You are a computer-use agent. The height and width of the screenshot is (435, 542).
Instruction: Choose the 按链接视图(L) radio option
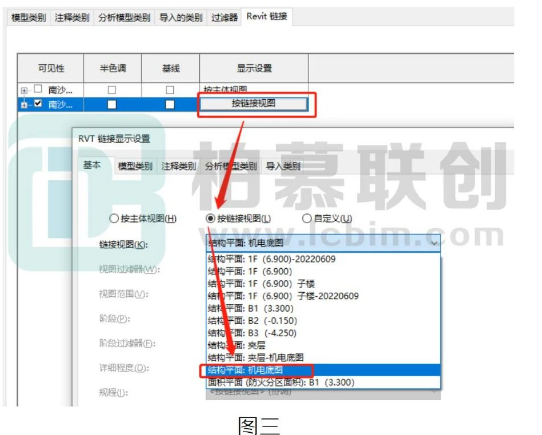click(x=239, y=219)
